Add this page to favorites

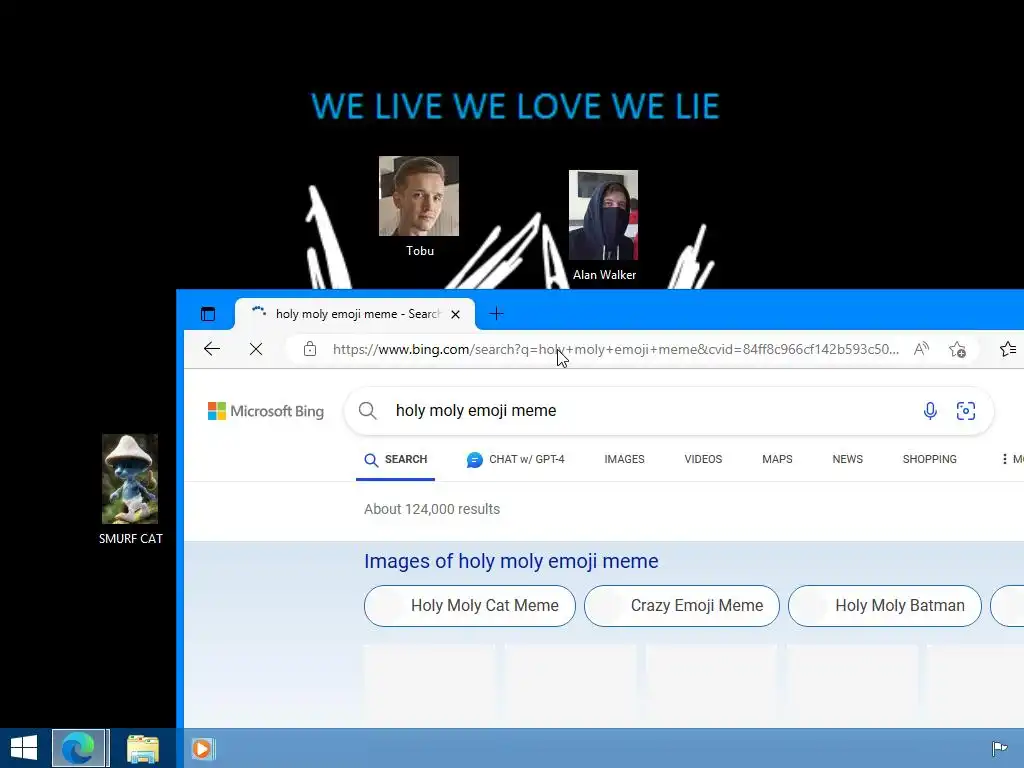957,349
